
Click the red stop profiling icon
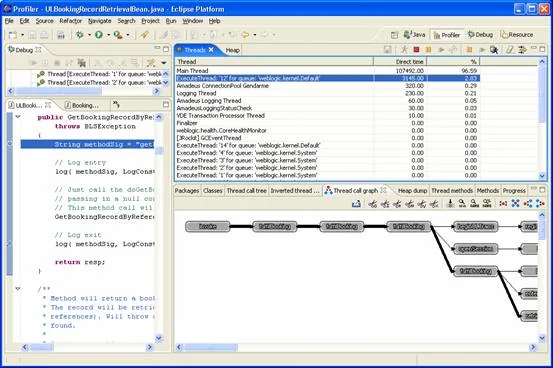pos(416,50)
